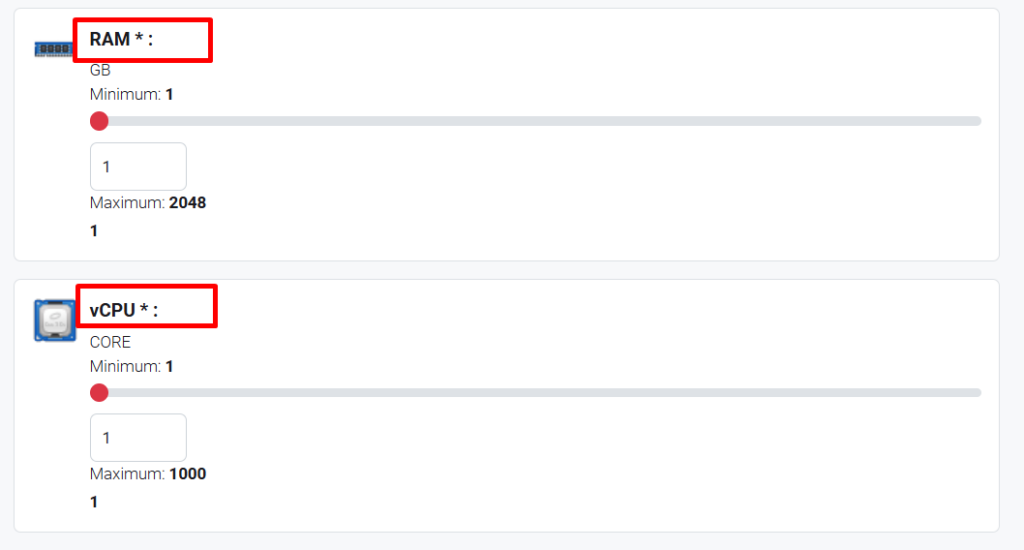Viewport: 1024px width, 550px height.
Task: Focus the RAM value input box
Action: click(138, 167)
